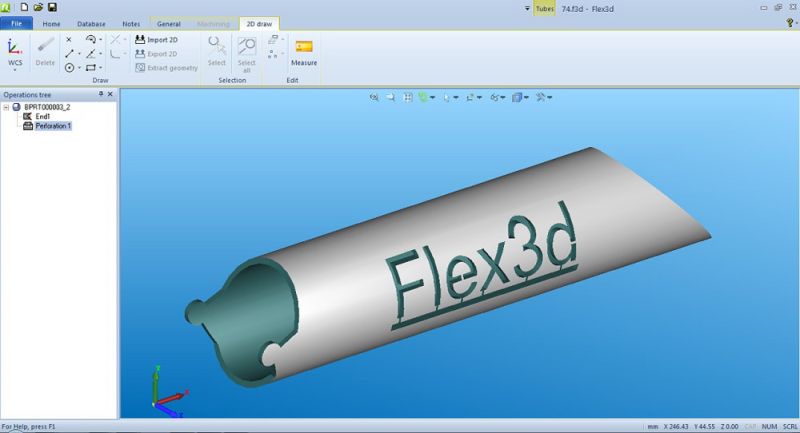Viewport: 800px width, 433px height.
Task: Close the Operations tree panel
Action: coord(111,94)
